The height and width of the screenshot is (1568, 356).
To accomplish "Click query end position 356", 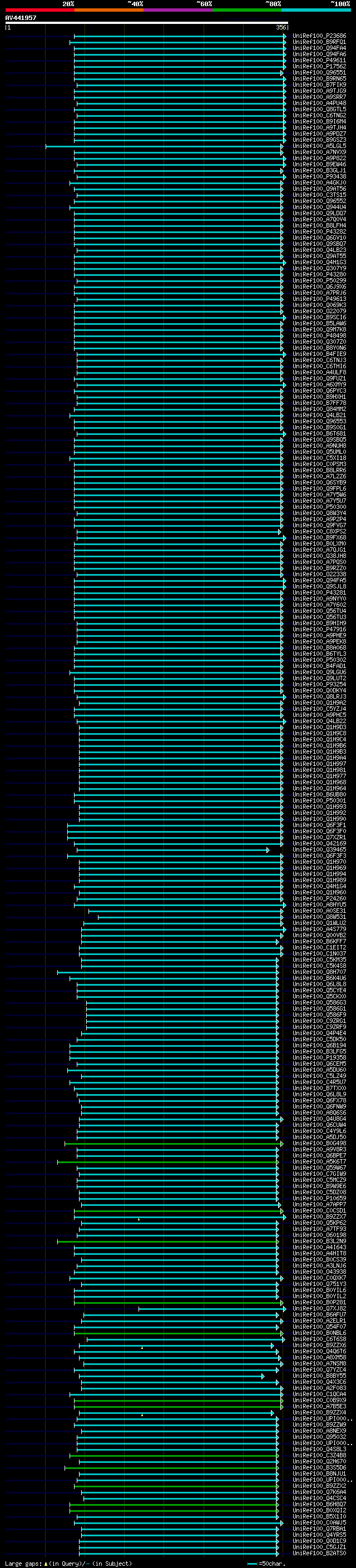I will (x=281, y=27).
